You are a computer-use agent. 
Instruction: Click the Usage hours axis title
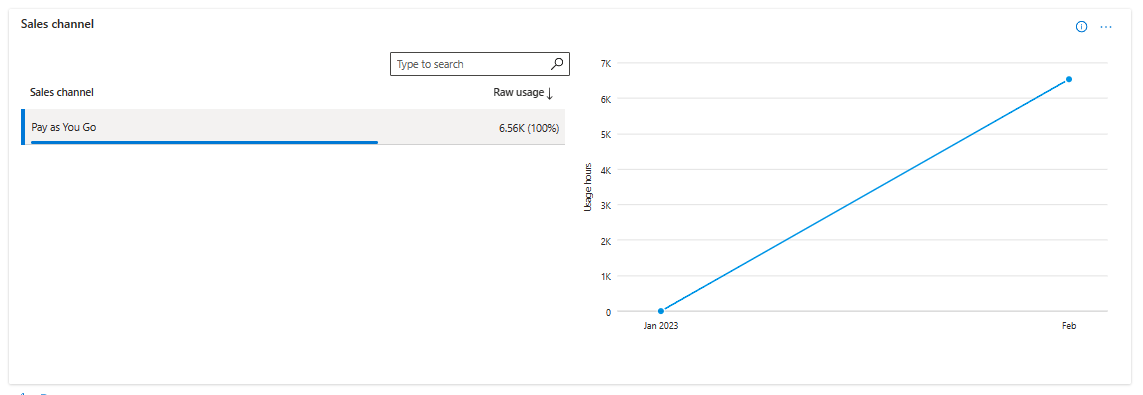(588, 187)
